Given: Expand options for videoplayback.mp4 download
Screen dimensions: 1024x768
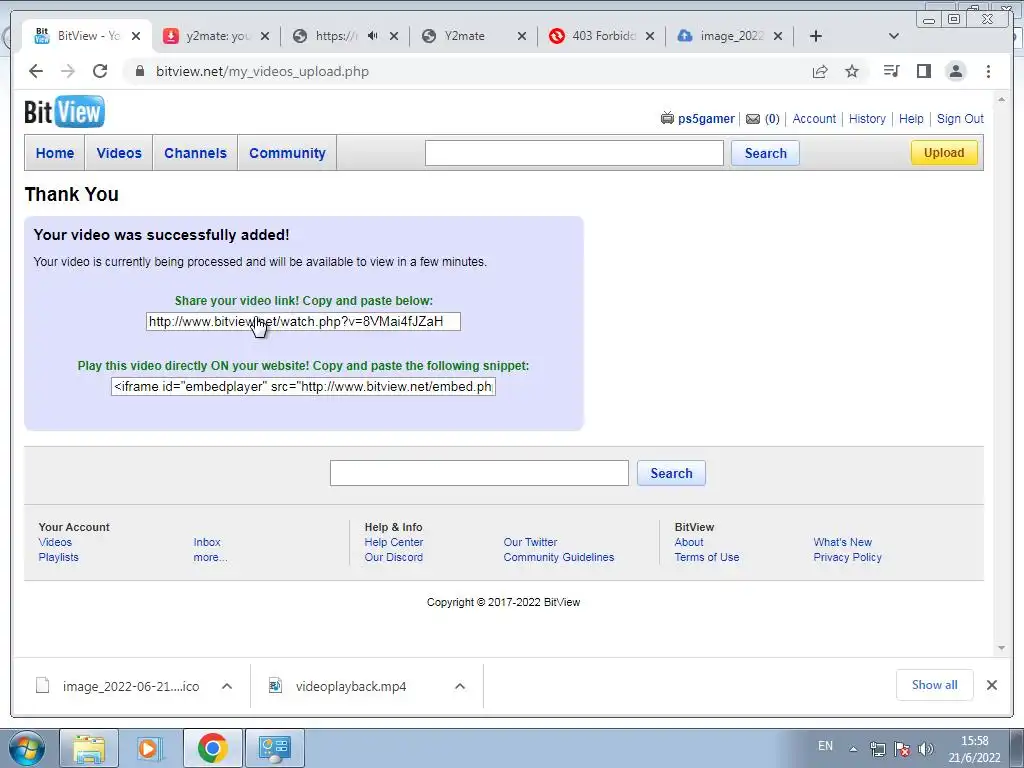Looking at the screenshot, I should pos(460,686).
